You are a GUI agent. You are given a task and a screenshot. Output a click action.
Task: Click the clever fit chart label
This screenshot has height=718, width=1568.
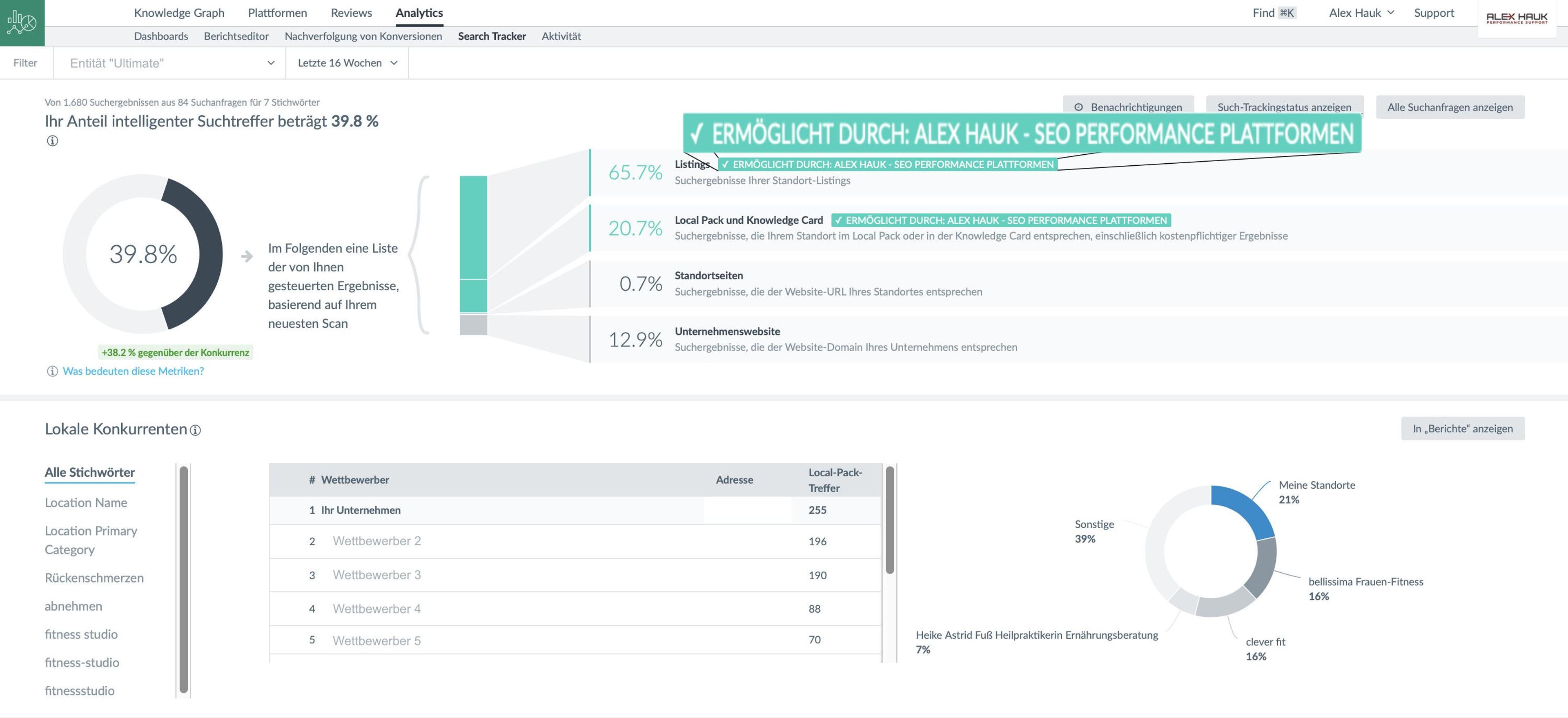[1265, 649]
